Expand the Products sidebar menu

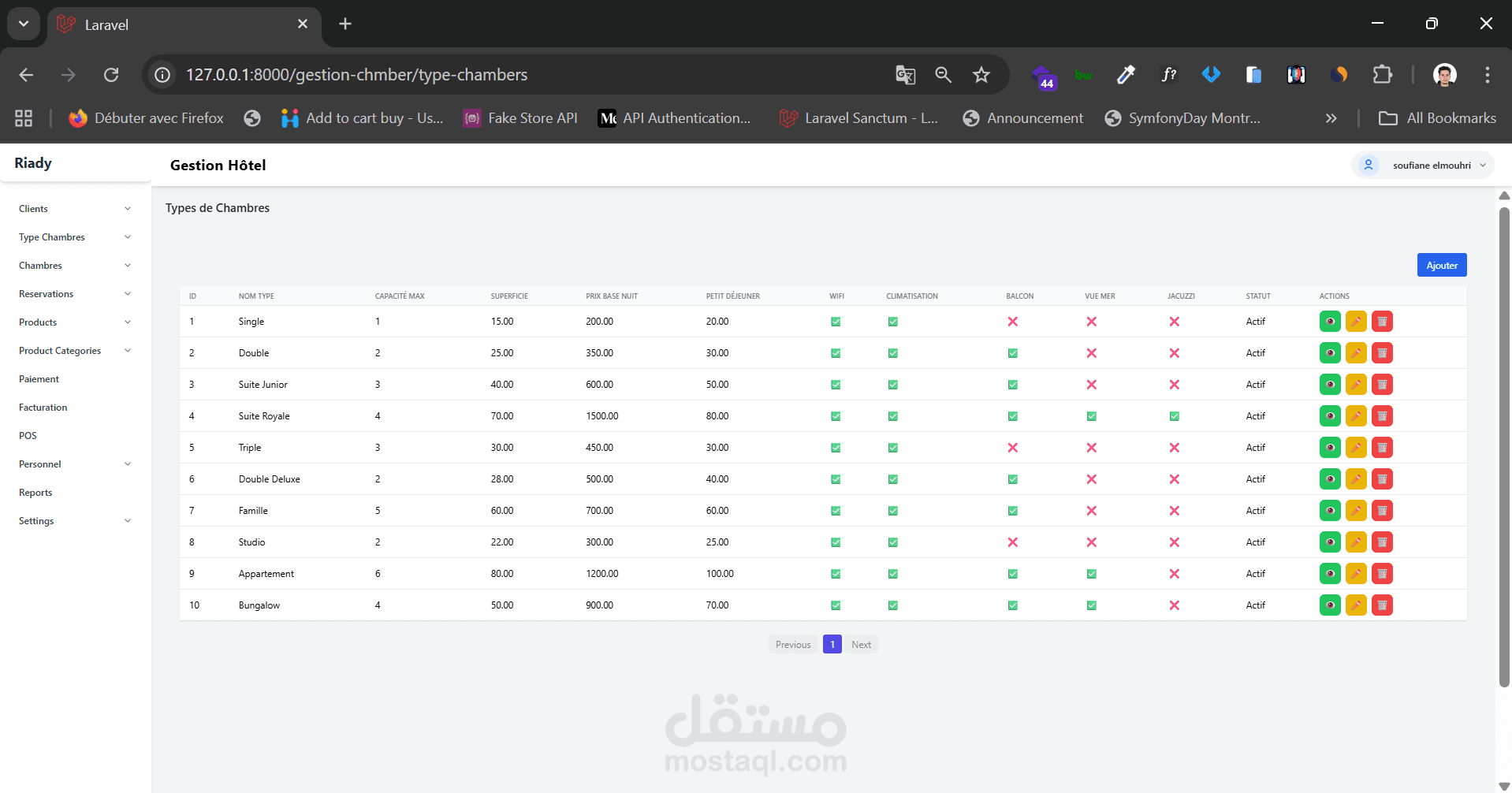pyautogui.click(x=75, y=322)
